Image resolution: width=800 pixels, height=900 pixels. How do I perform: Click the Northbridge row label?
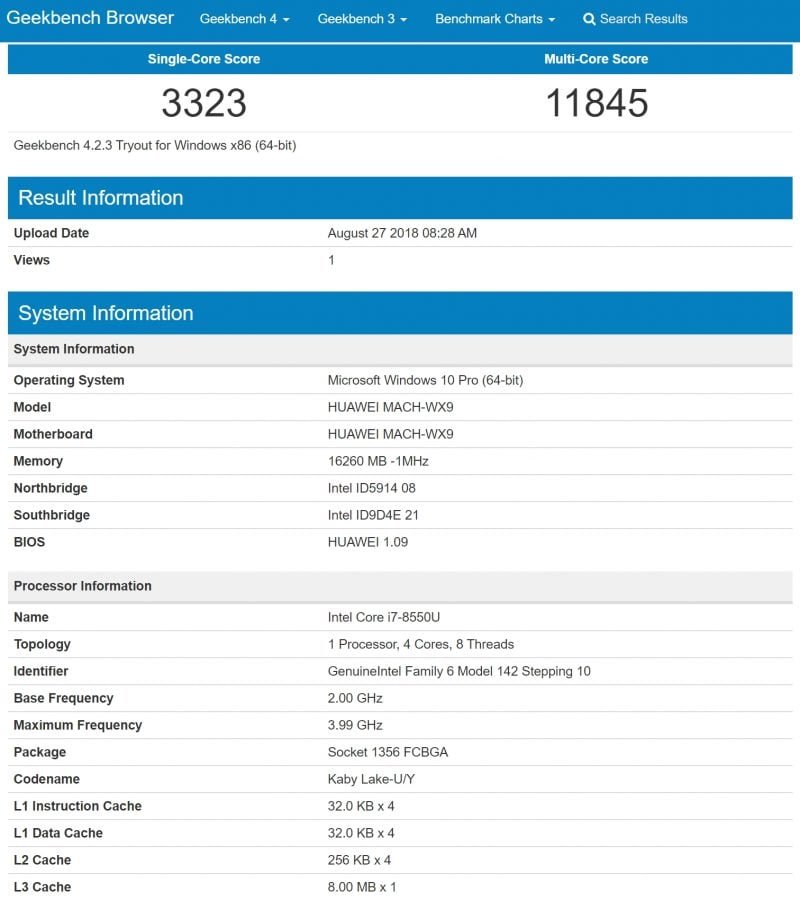tap(51, 488)
